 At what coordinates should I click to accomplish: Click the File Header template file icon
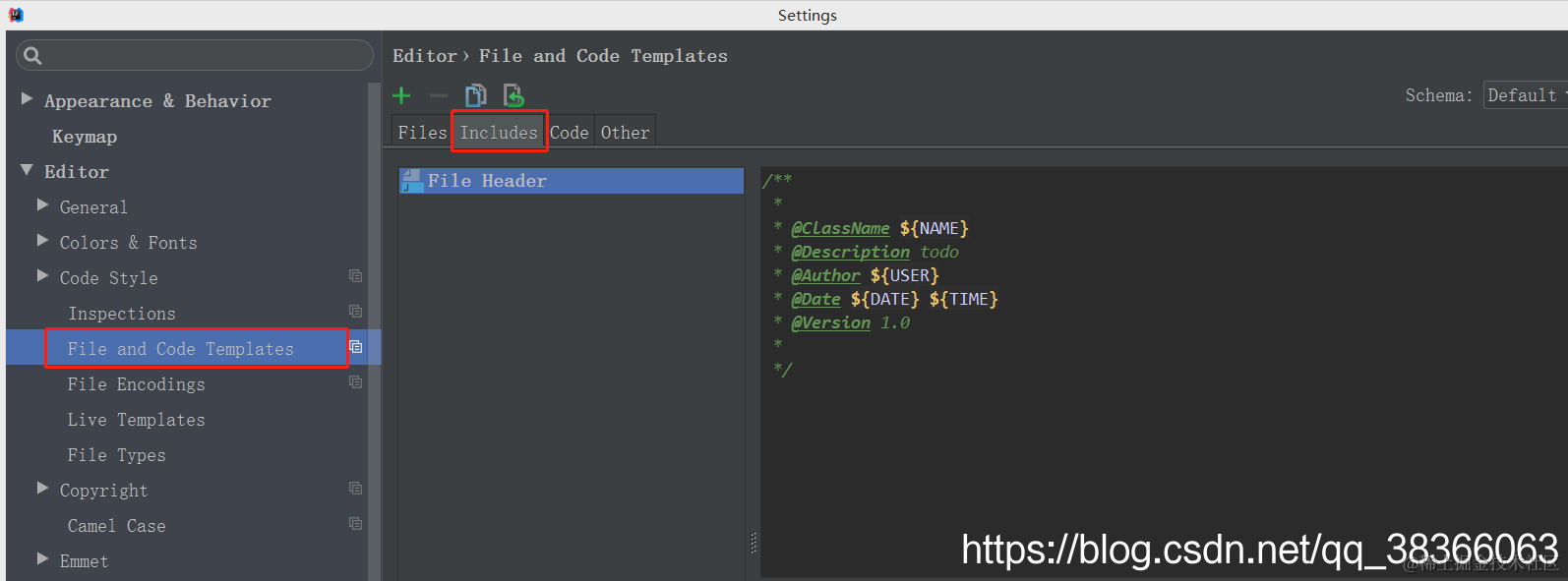[412, 181]
